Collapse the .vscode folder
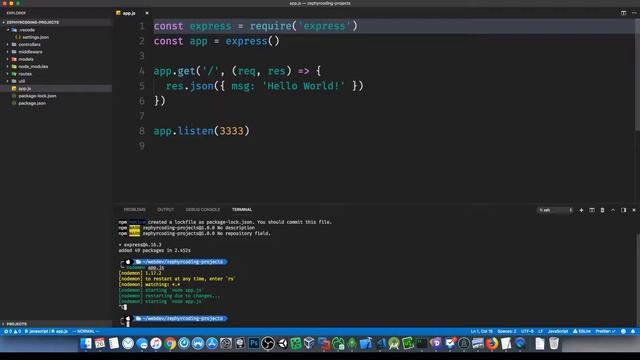640x360 pixels. (56, 30)
